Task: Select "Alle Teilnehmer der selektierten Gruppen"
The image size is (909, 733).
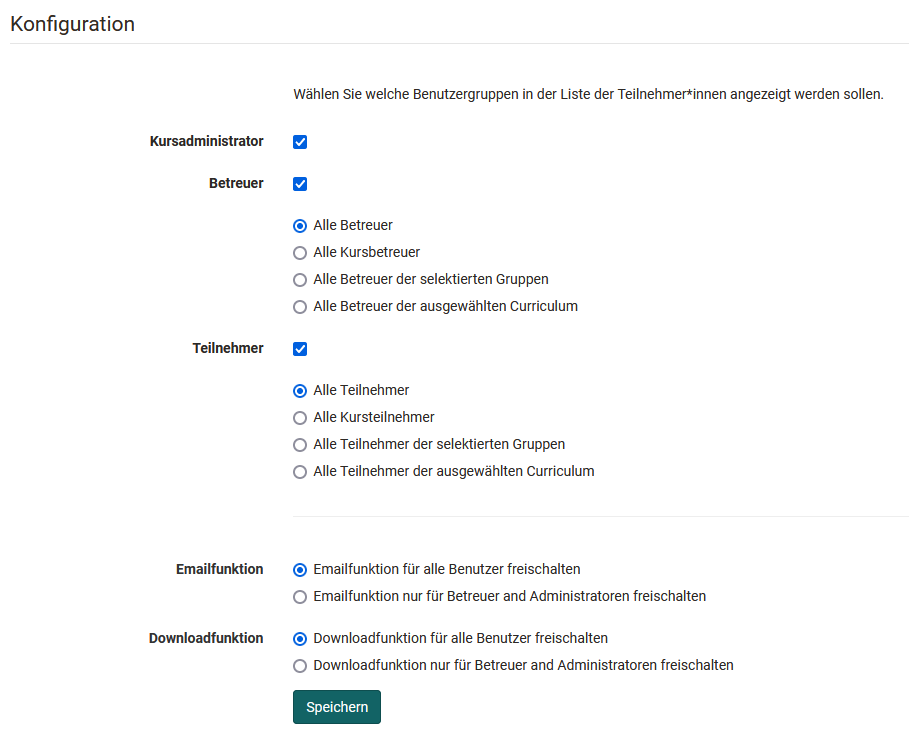Action: pos(300,444)
